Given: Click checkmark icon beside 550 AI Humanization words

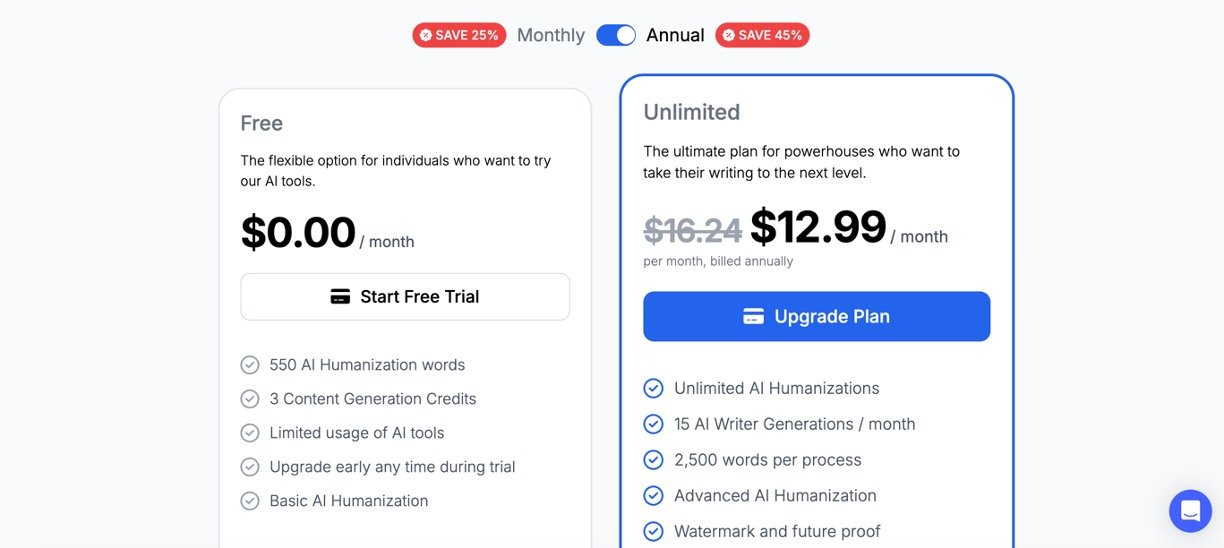Looking at the screenshot, I should click(x=250, y=365).
